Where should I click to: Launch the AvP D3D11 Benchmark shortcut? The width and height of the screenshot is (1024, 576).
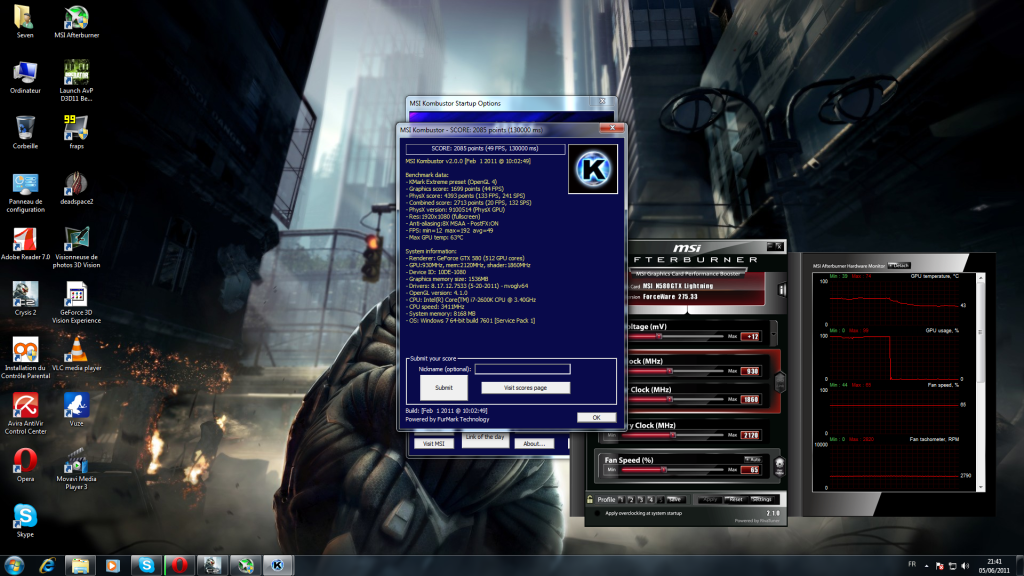[x=76, y=80]
